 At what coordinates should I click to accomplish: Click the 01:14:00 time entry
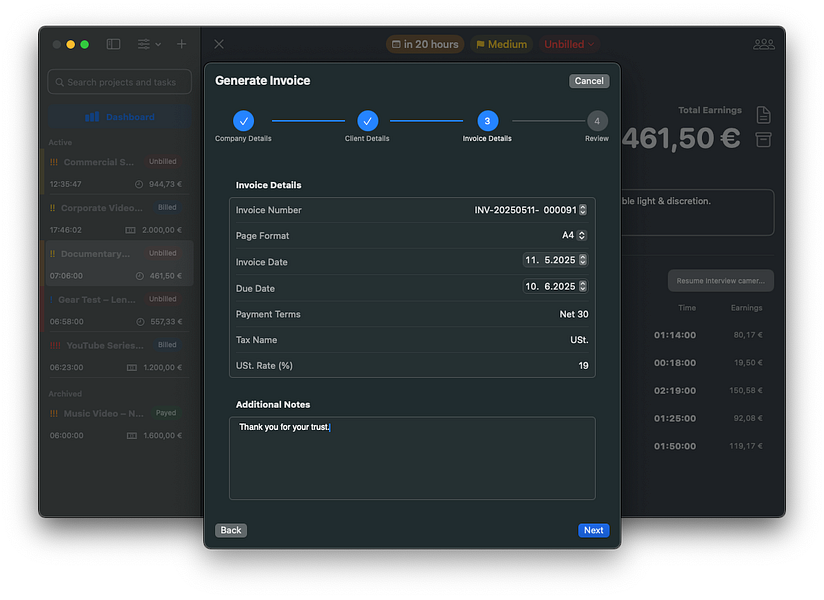coord(675,335)
